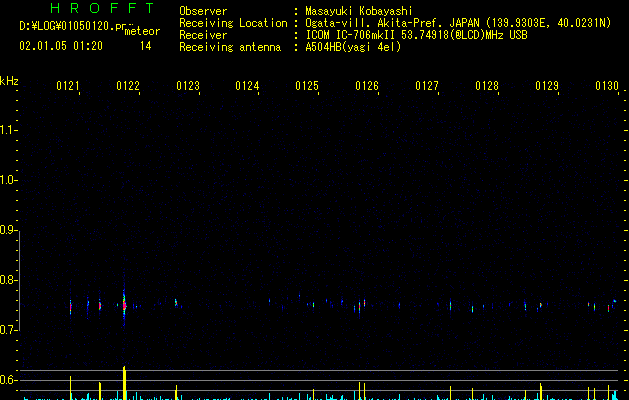Click the 0126 time axis marker
This screenshot has width=629, height=400.
367,86
